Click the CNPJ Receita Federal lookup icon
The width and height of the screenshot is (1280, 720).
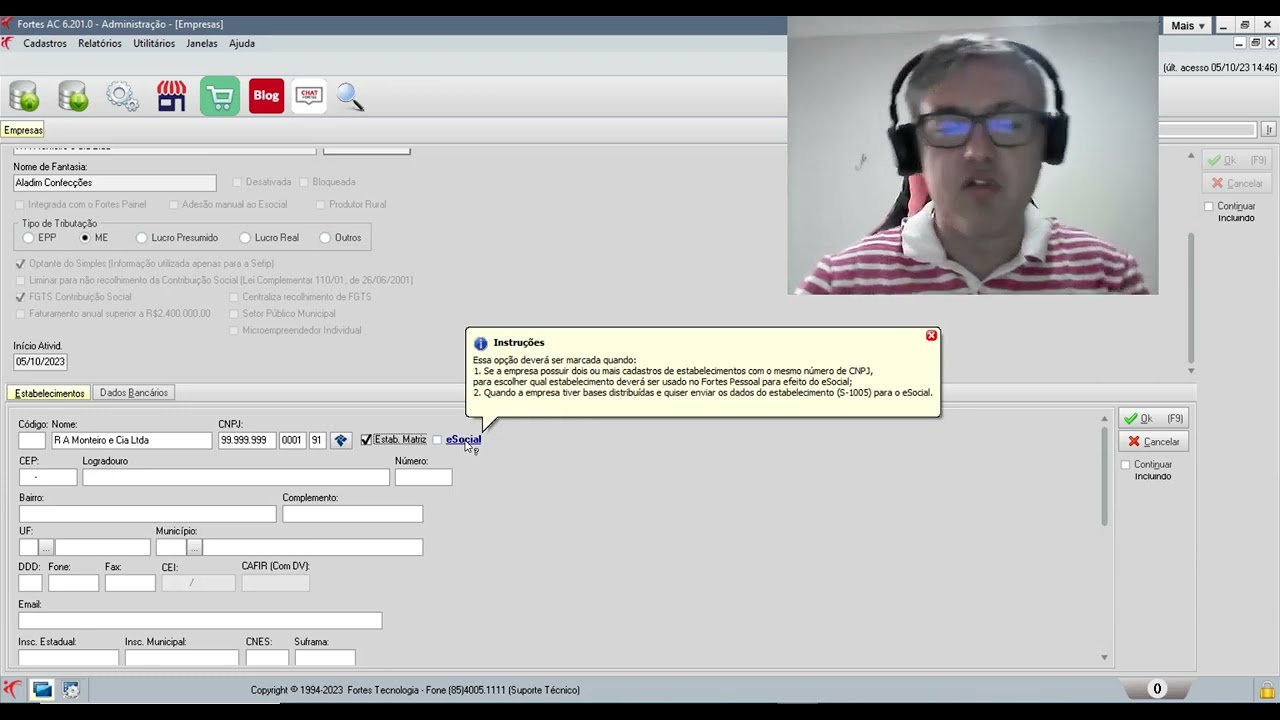(341, 440)
